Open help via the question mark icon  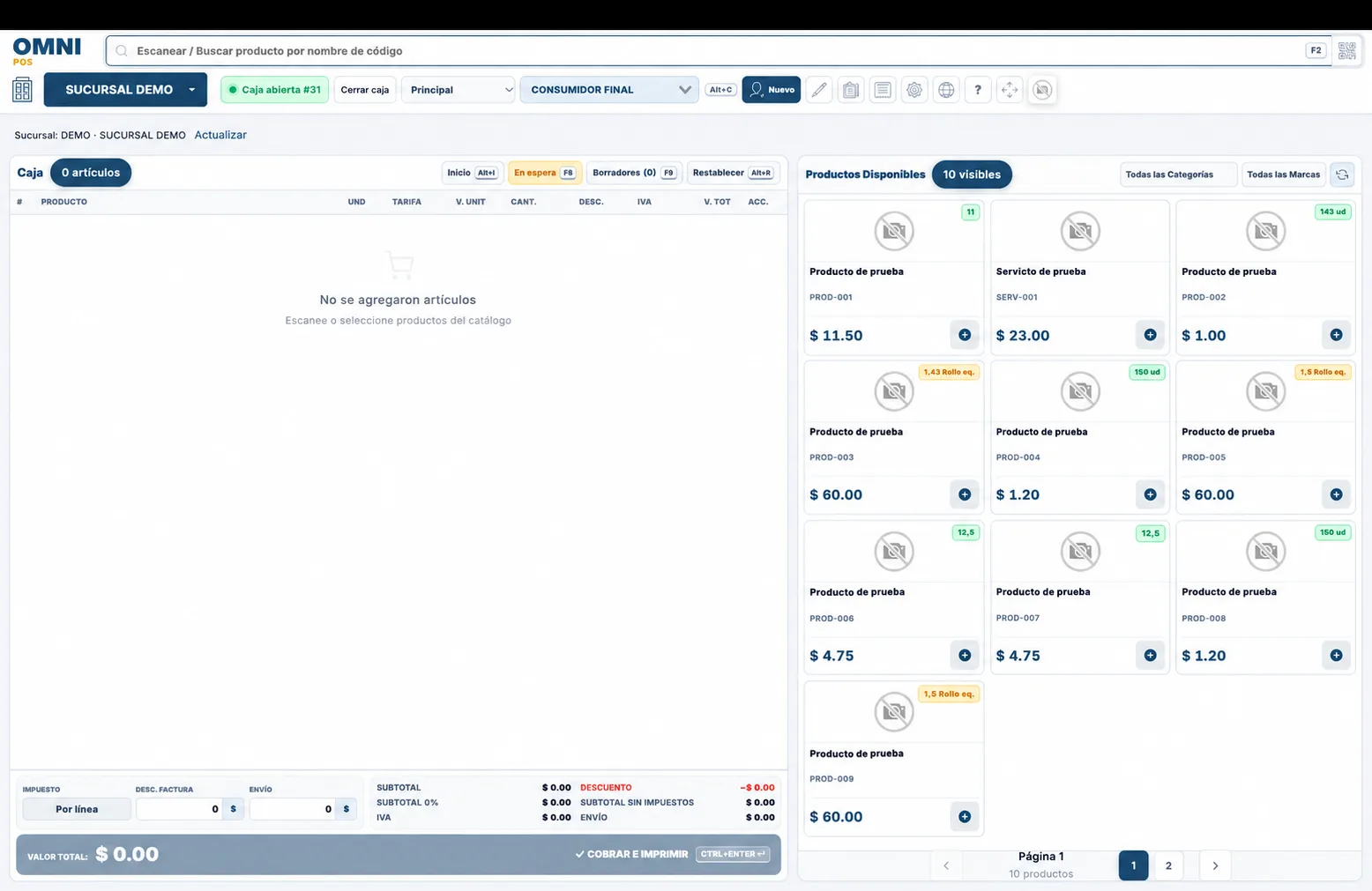click(x=978, y=90)
